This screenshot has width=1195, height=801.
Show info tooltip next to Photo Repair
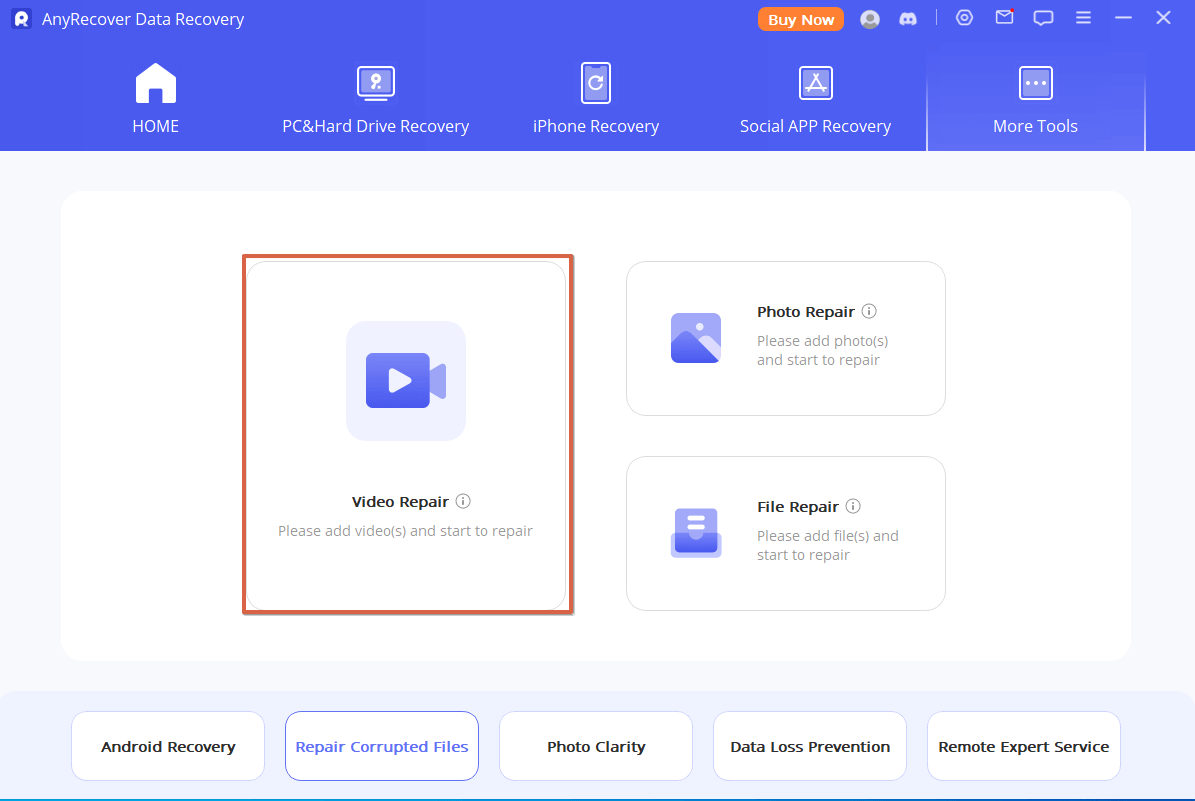click(869, 311)
